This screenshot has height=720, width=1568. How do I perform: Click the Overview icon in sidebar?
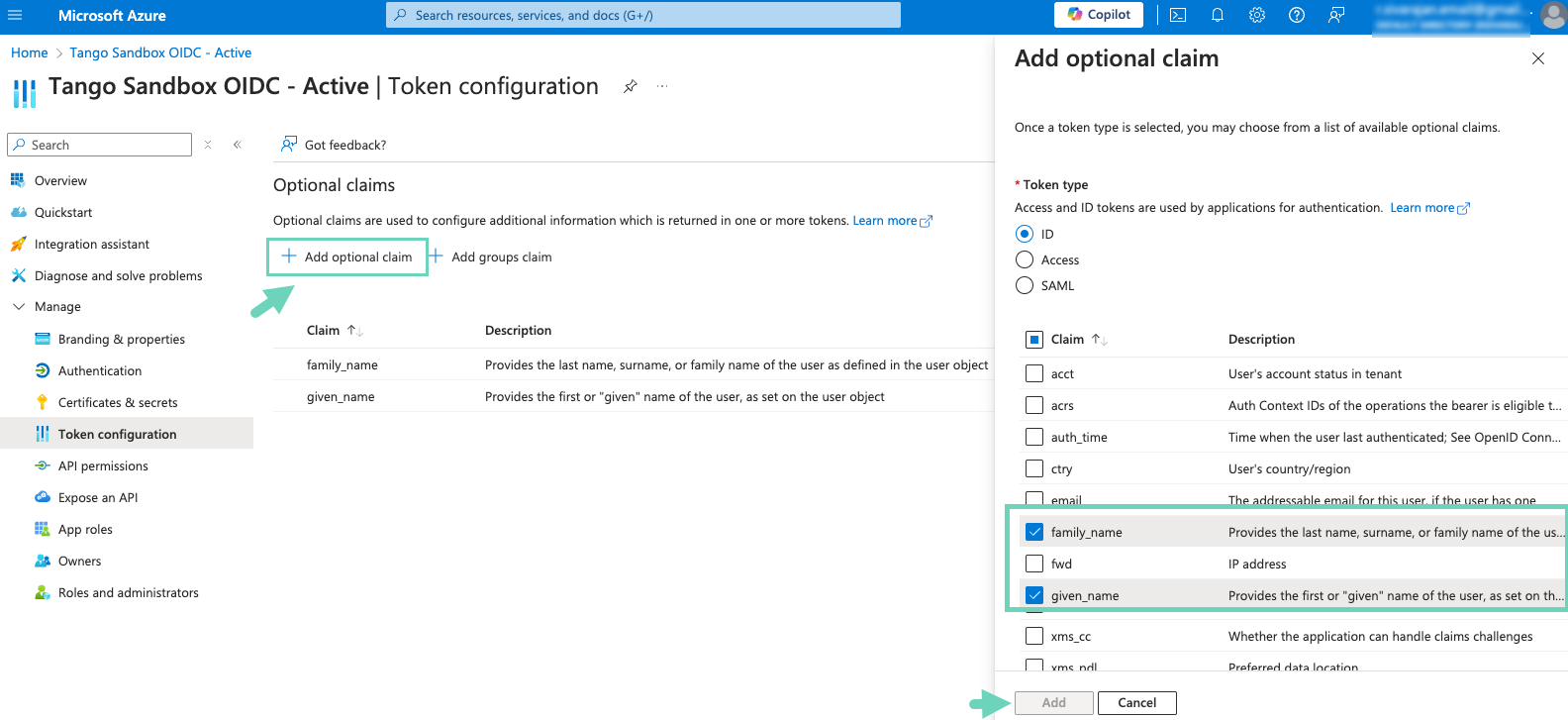coord(18,180)
